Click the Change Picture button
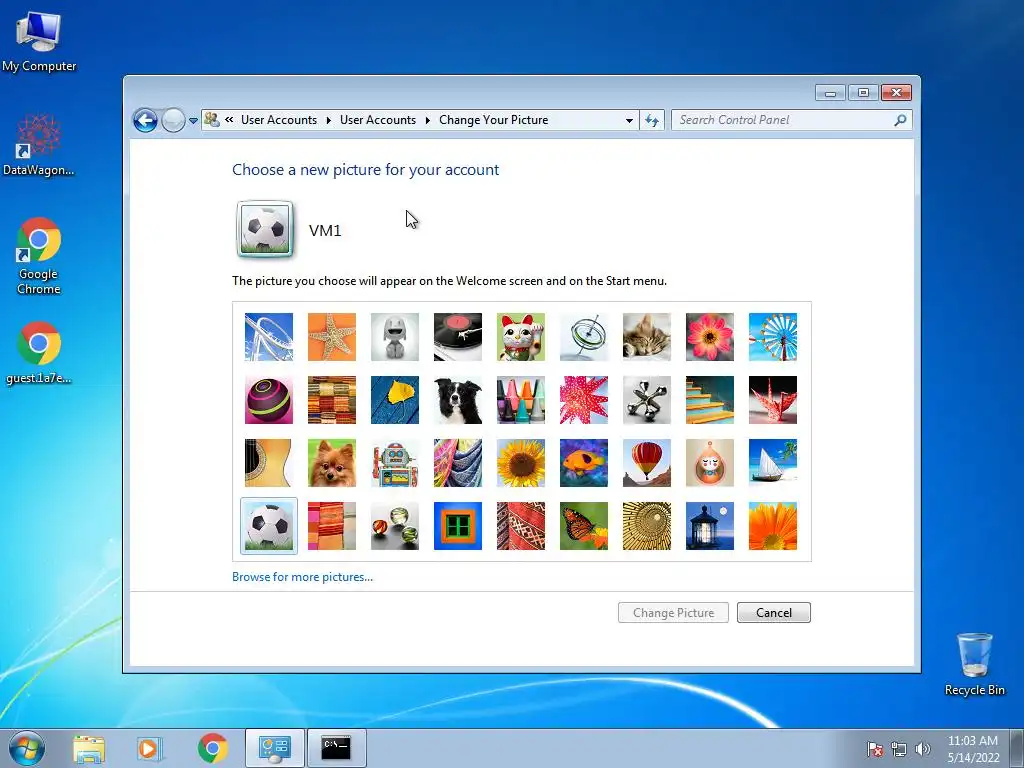 [673, 613]
